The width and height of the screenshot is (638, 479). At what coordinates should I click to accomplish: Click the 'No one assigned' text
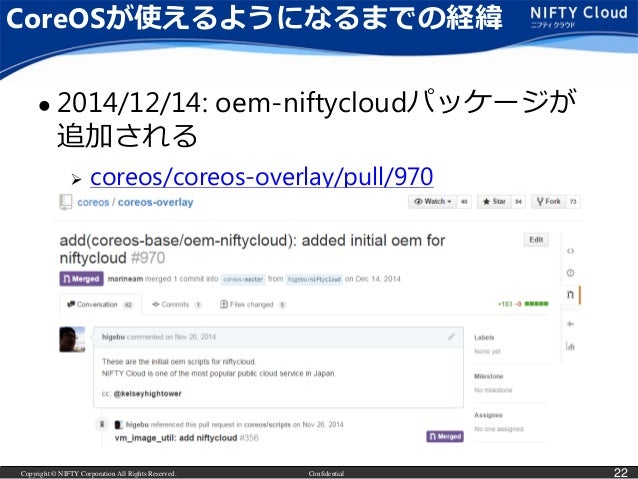tap(499, 429)
